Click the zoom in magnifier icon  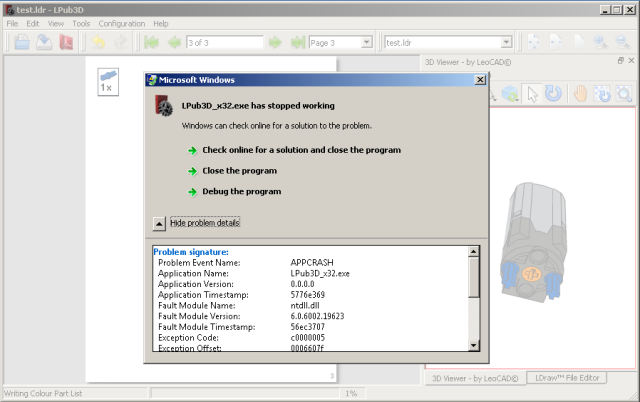[x=600, y=42]
